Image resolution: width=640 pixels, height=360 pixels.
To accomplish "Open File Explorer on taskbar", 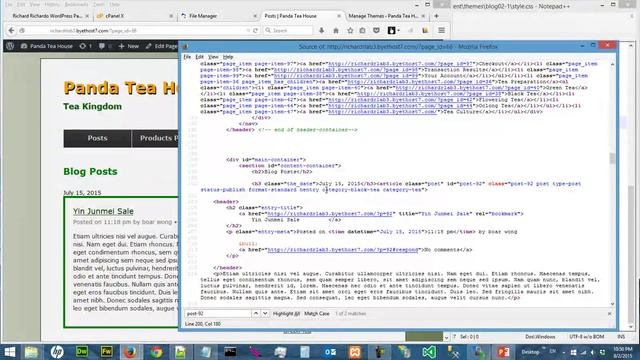I will point(31,352).
